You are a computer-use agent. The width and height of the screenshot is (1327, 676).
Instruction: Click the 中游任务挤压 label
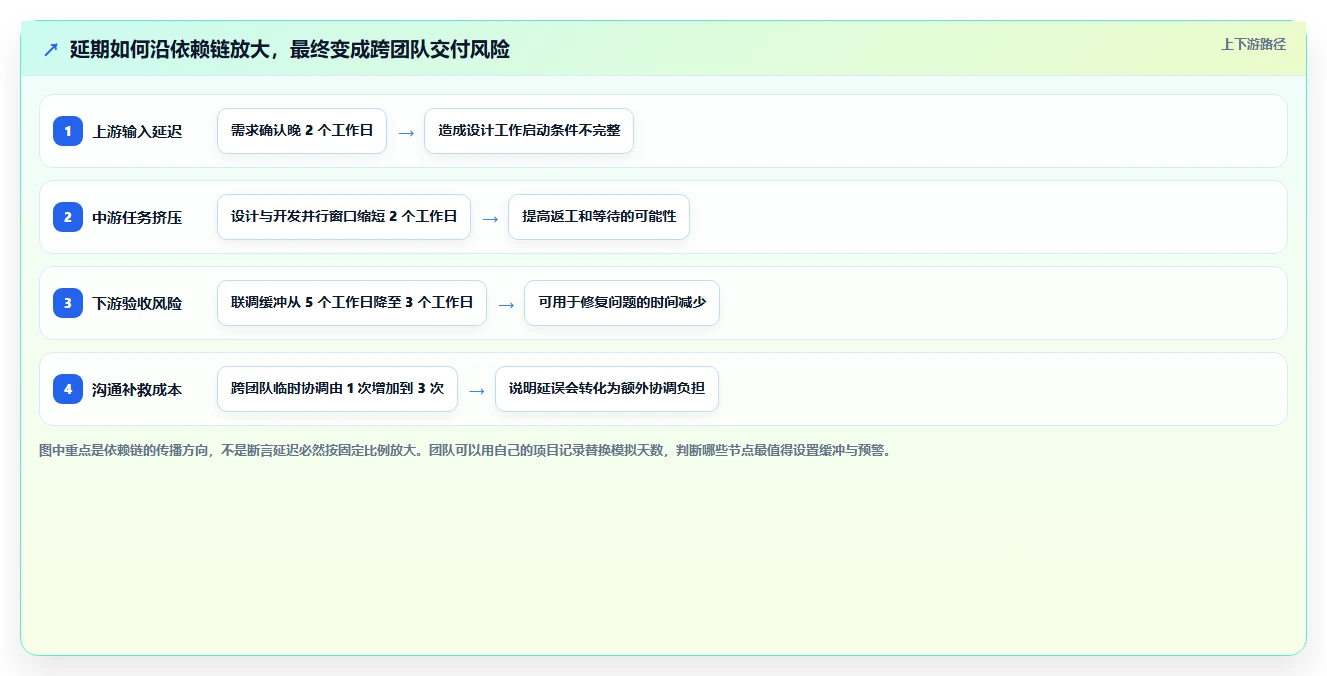coord(137,217)
